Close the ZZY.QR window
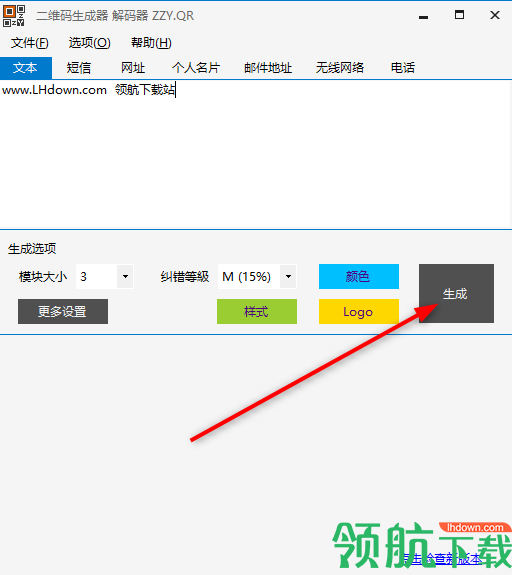Screen dimensions: 512x575 (495, 15)
